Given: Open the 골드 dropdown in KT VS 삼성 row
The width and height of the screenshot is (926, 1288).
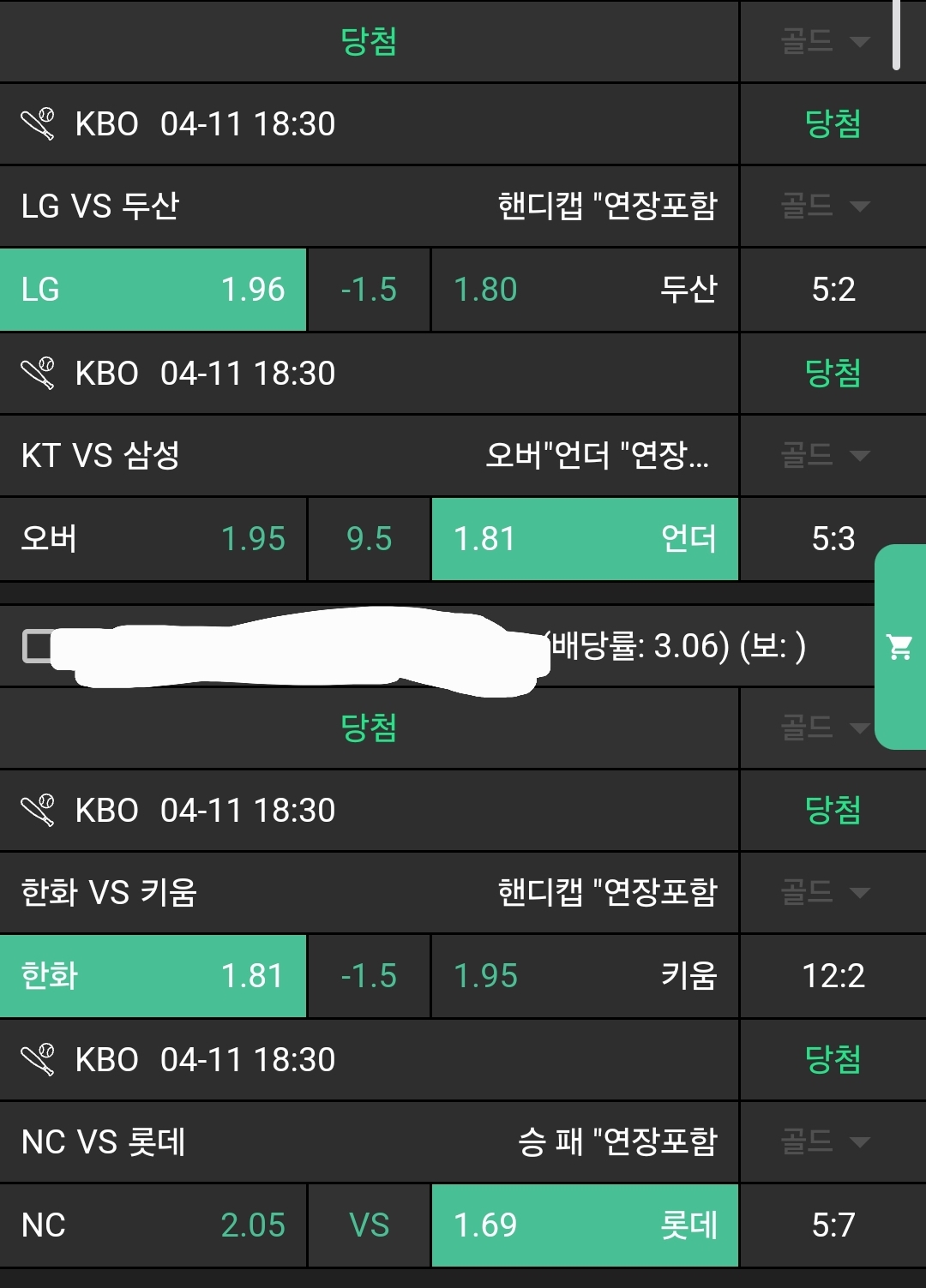Looking at the screenshot, I should point(825,455).
